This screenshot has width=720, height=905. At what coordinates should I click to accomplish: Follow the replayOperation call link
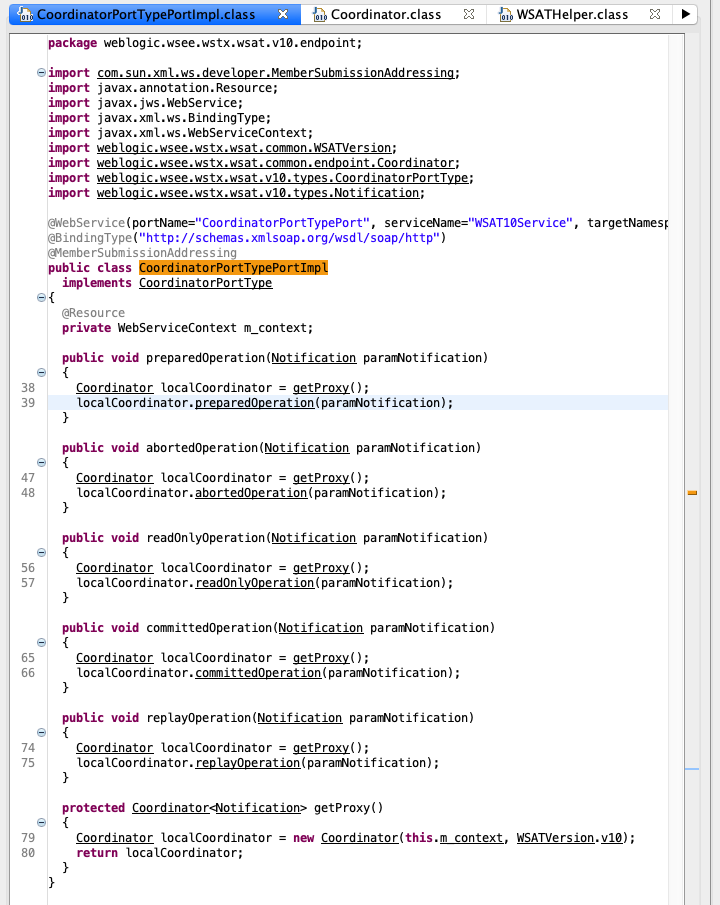click(248, 763)
